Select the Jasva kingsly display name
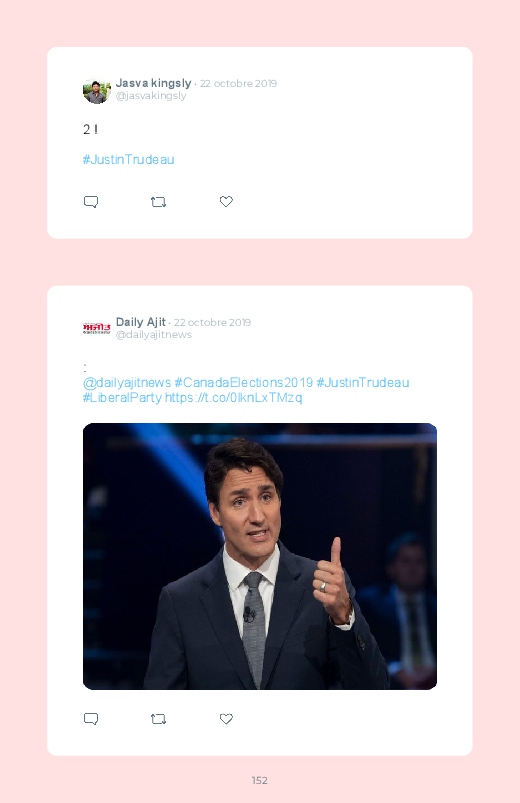Viewport: 520px width, 803px height. 153,83
